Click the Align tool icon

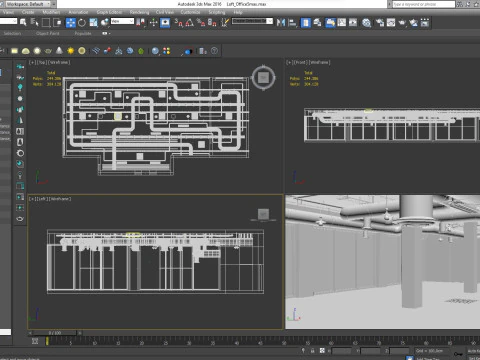coord(292,22)
